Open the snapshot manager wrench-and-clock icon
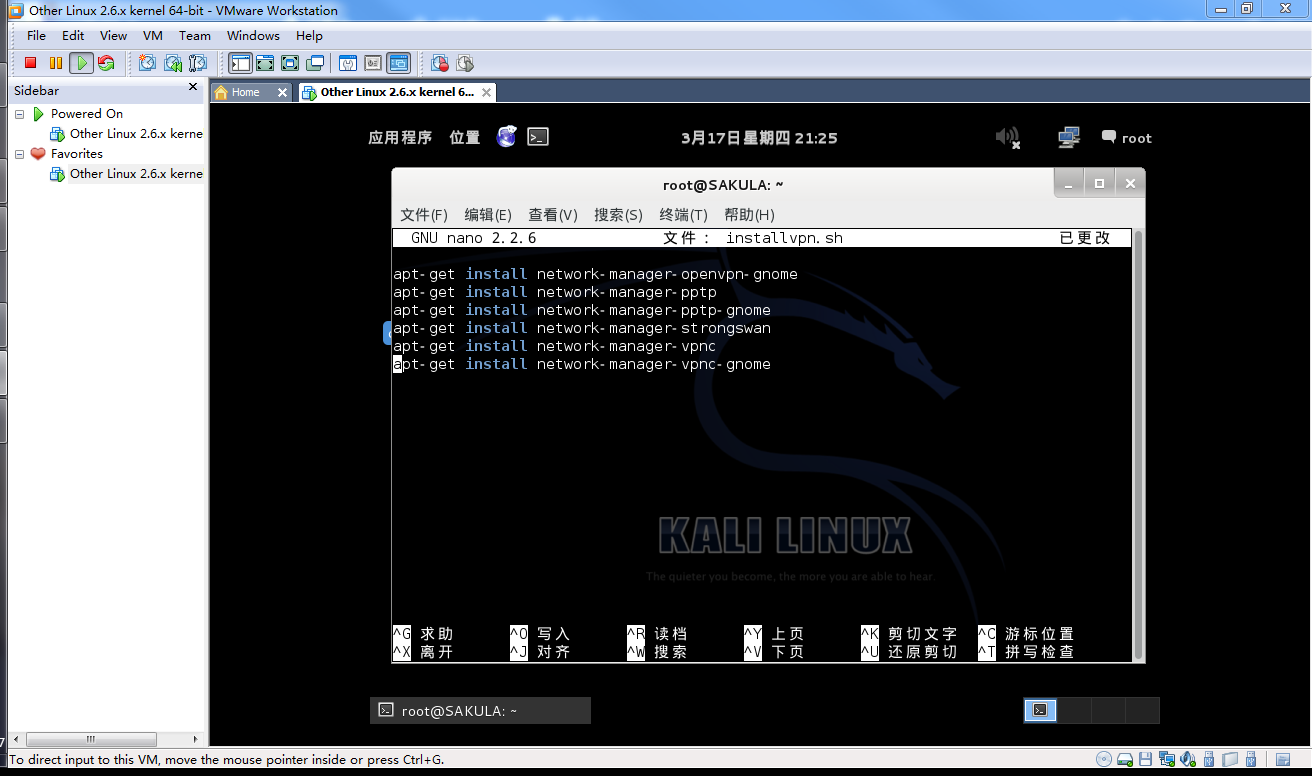The height and width of the screenshot is (776, 1312). (197, 63)
